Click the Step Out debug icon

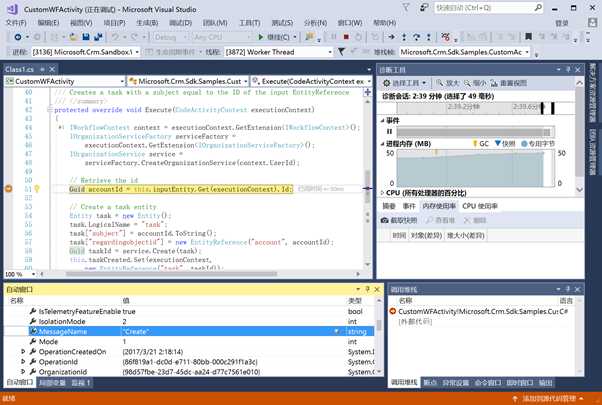[428, 37]
